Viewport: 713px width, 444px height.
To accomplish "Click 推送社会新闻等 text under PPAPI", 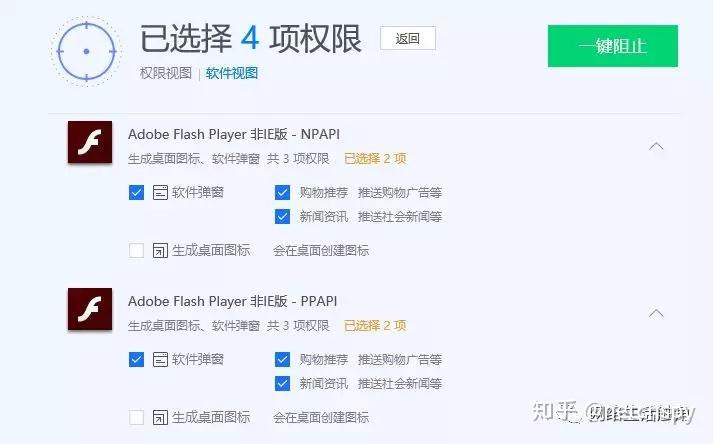I will pyautogui.click(x=400, y=383).
